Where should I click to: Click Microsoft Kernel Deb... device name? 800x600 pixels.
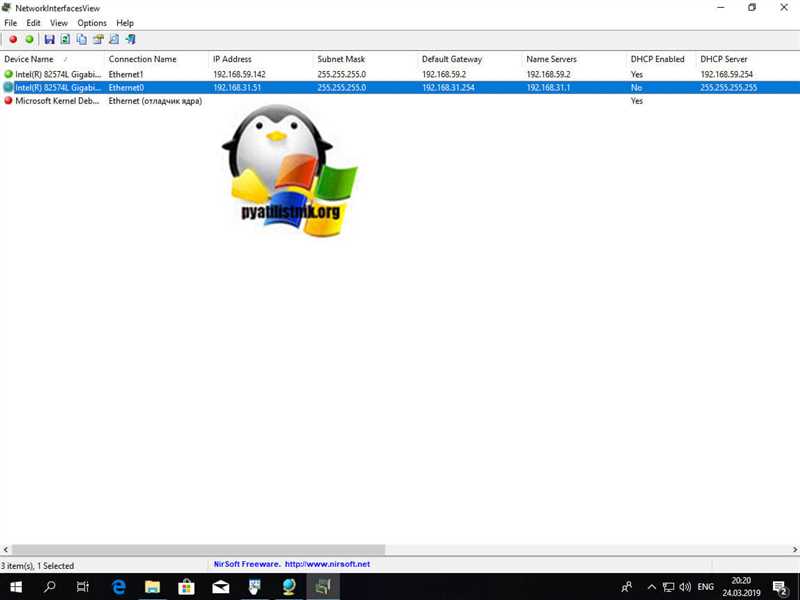pos(57,101)
